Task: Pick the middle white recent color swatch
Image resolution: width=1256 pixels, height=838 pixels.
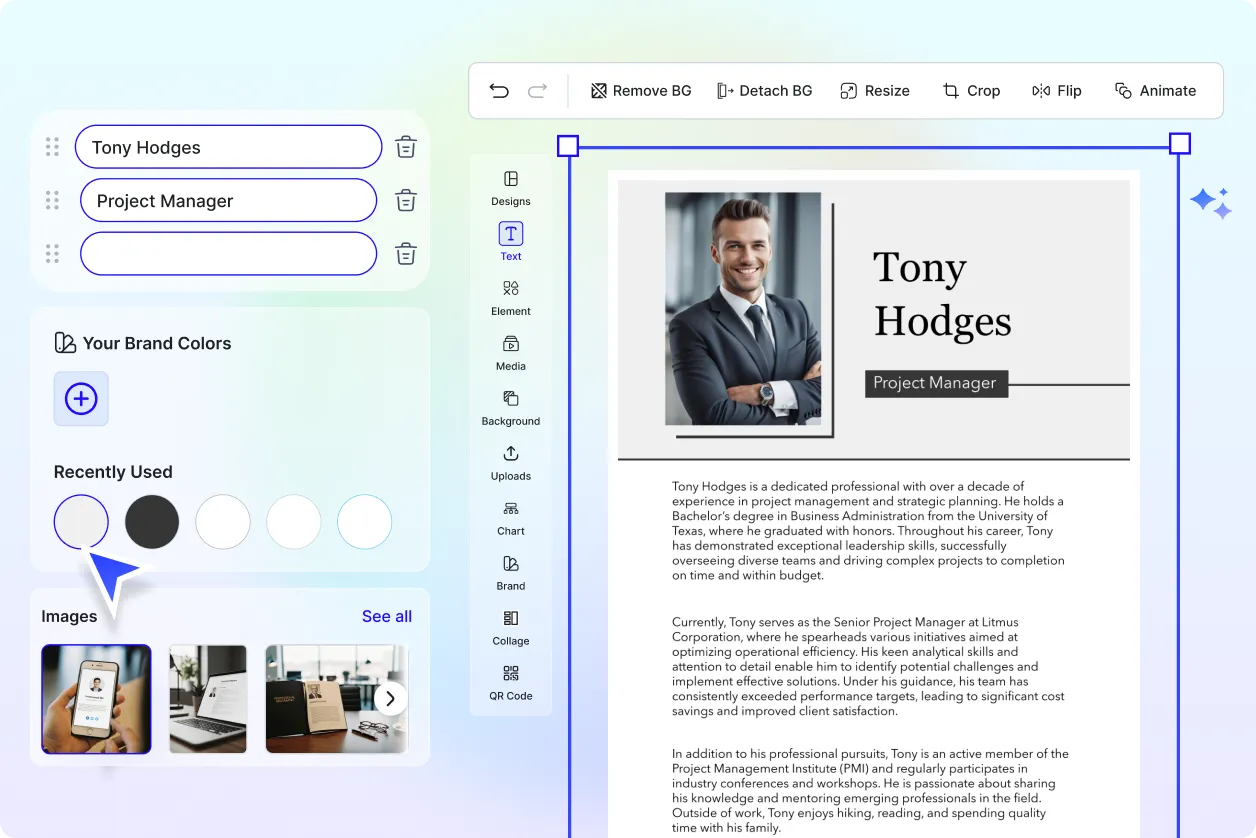Action: [x=223, y=521]
